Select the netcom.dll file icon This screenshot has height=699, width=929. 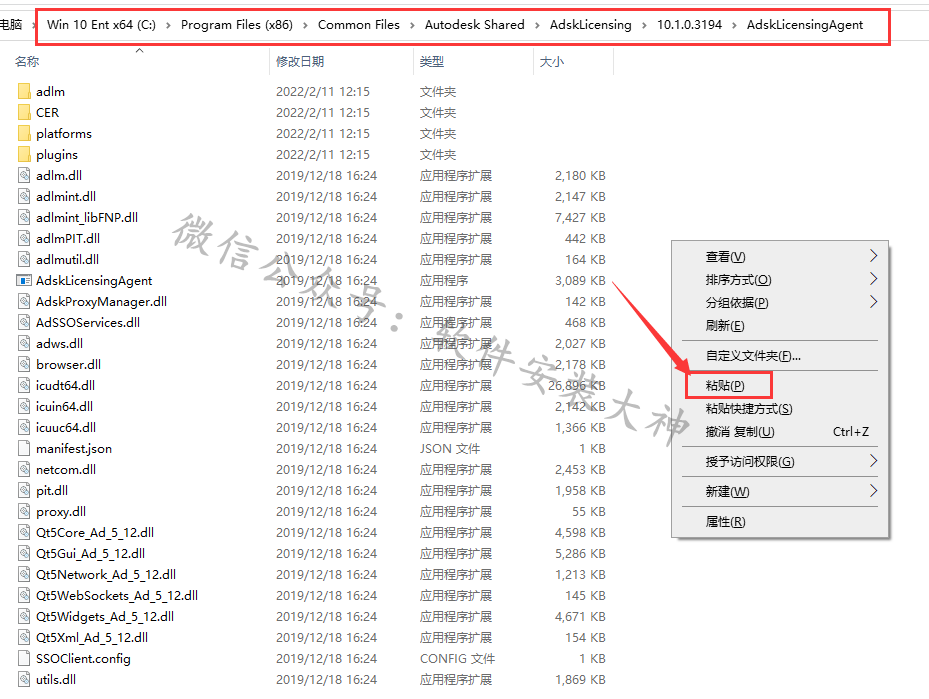[24, 470]
